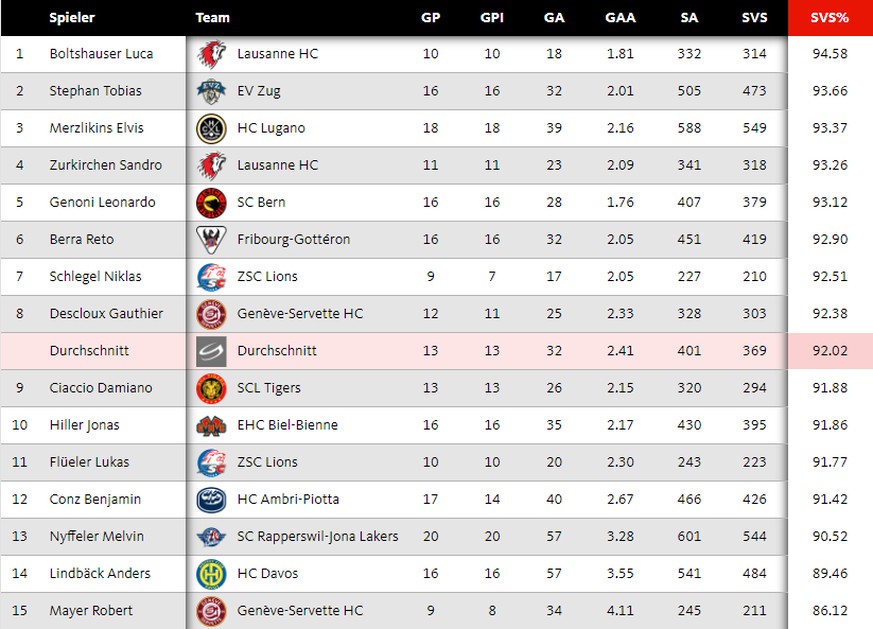Click the EV Zug team logo
This screenshot has height=629, width=873.
[212, 91]
